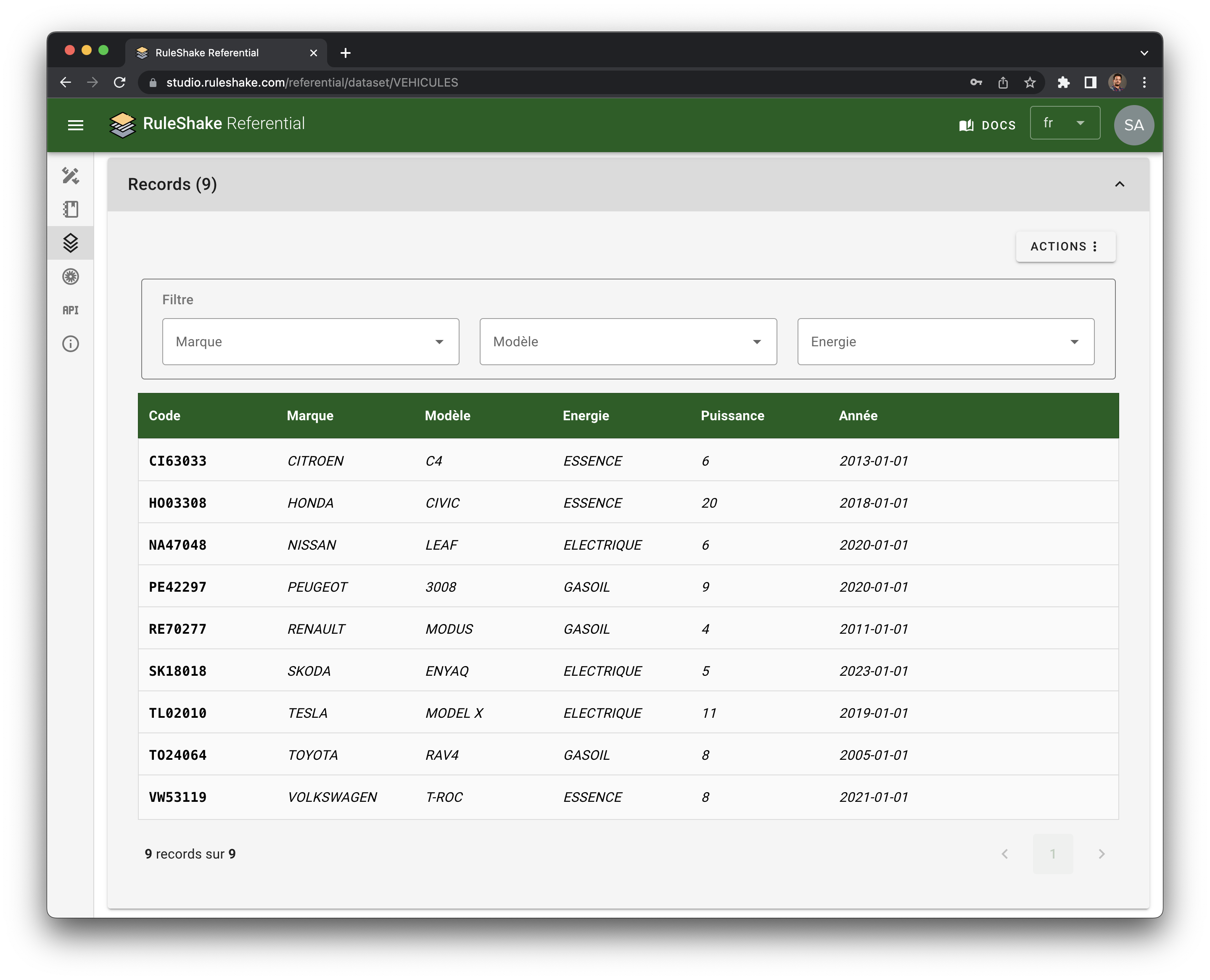Open the notebook sidebar icon
This screenshot has height=980, width=1210.
click(71, 209)
